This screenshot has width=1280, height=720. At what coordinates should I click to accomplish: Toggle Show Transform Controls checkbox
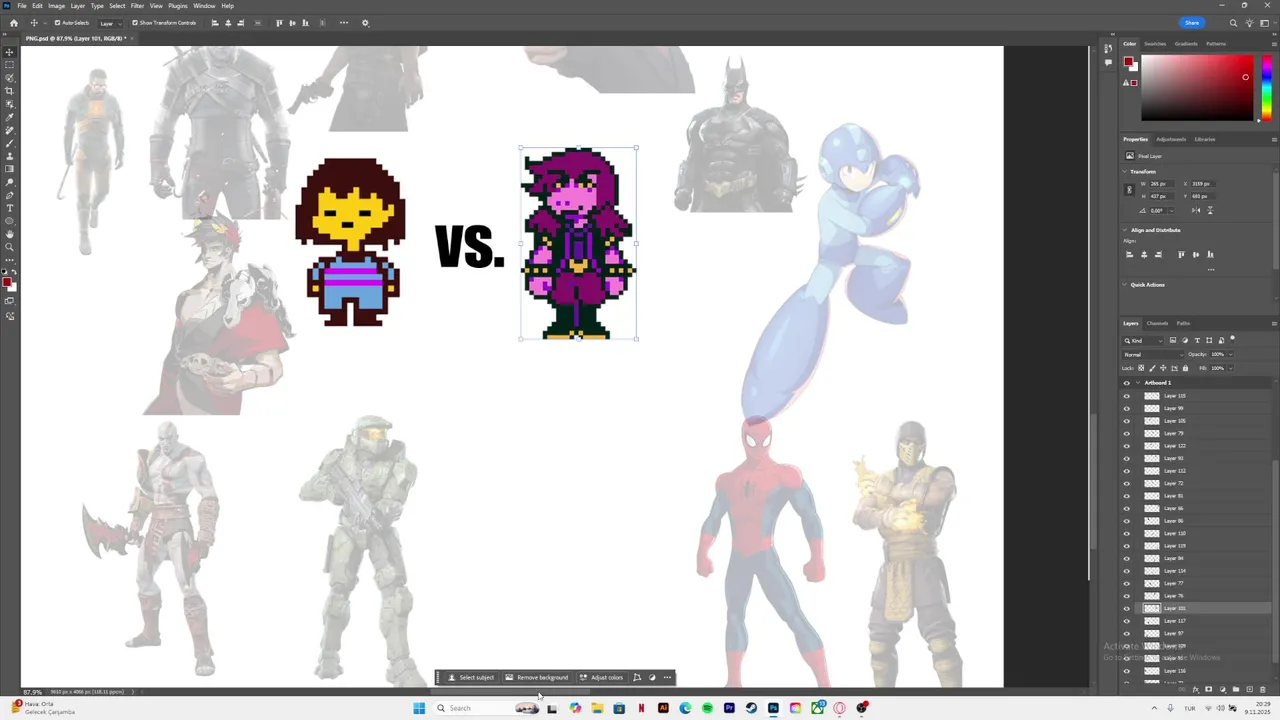[135, 23]
